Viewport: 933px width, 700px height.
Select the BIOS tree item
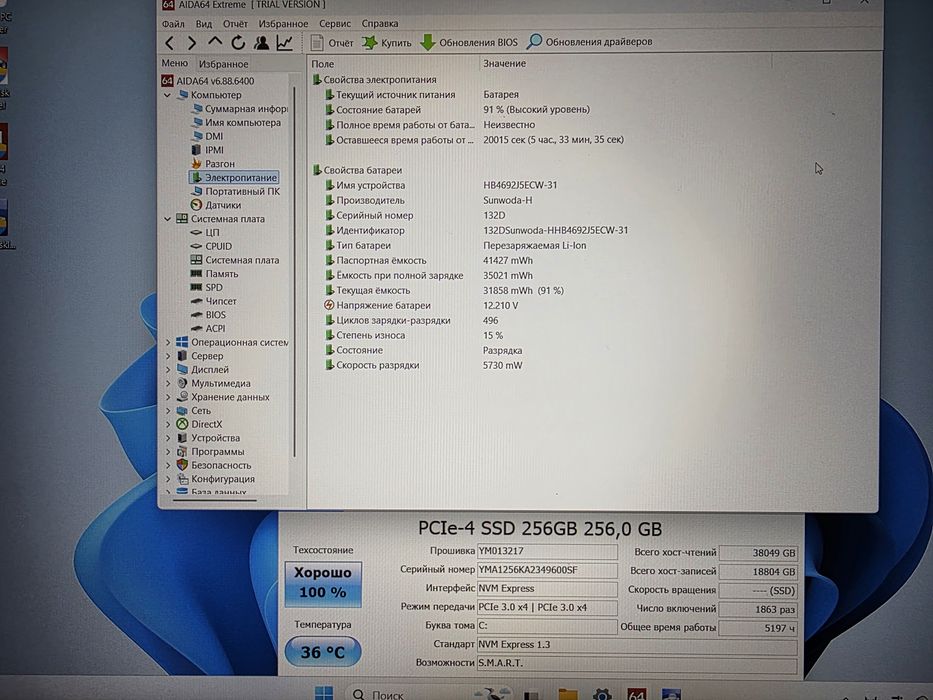click(x=208, y=315)
